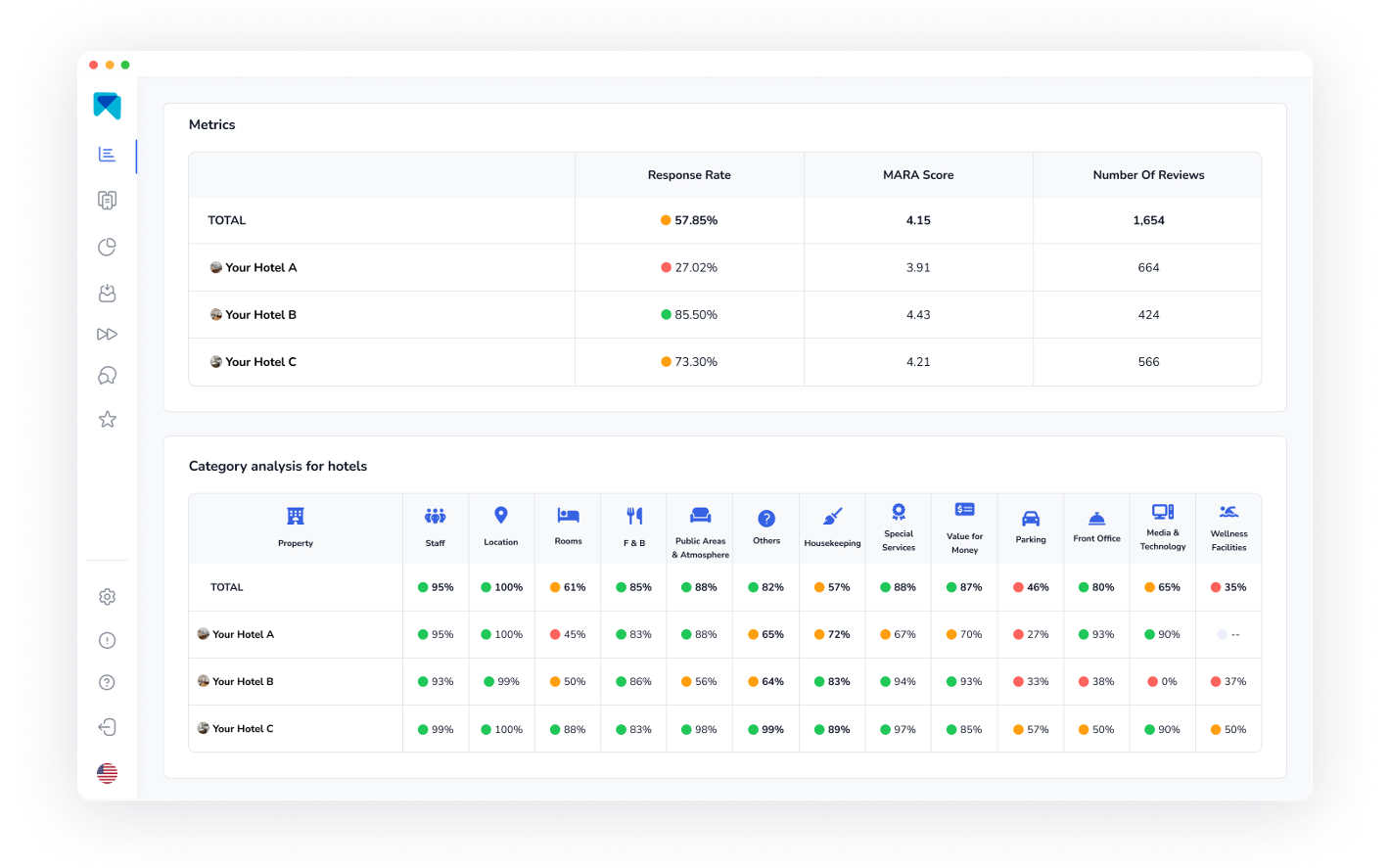Click the 27.02% response rate for Hotel A
Image resolution: width=1390 pixels, height=868 pixels.
[x=696, y=267]
